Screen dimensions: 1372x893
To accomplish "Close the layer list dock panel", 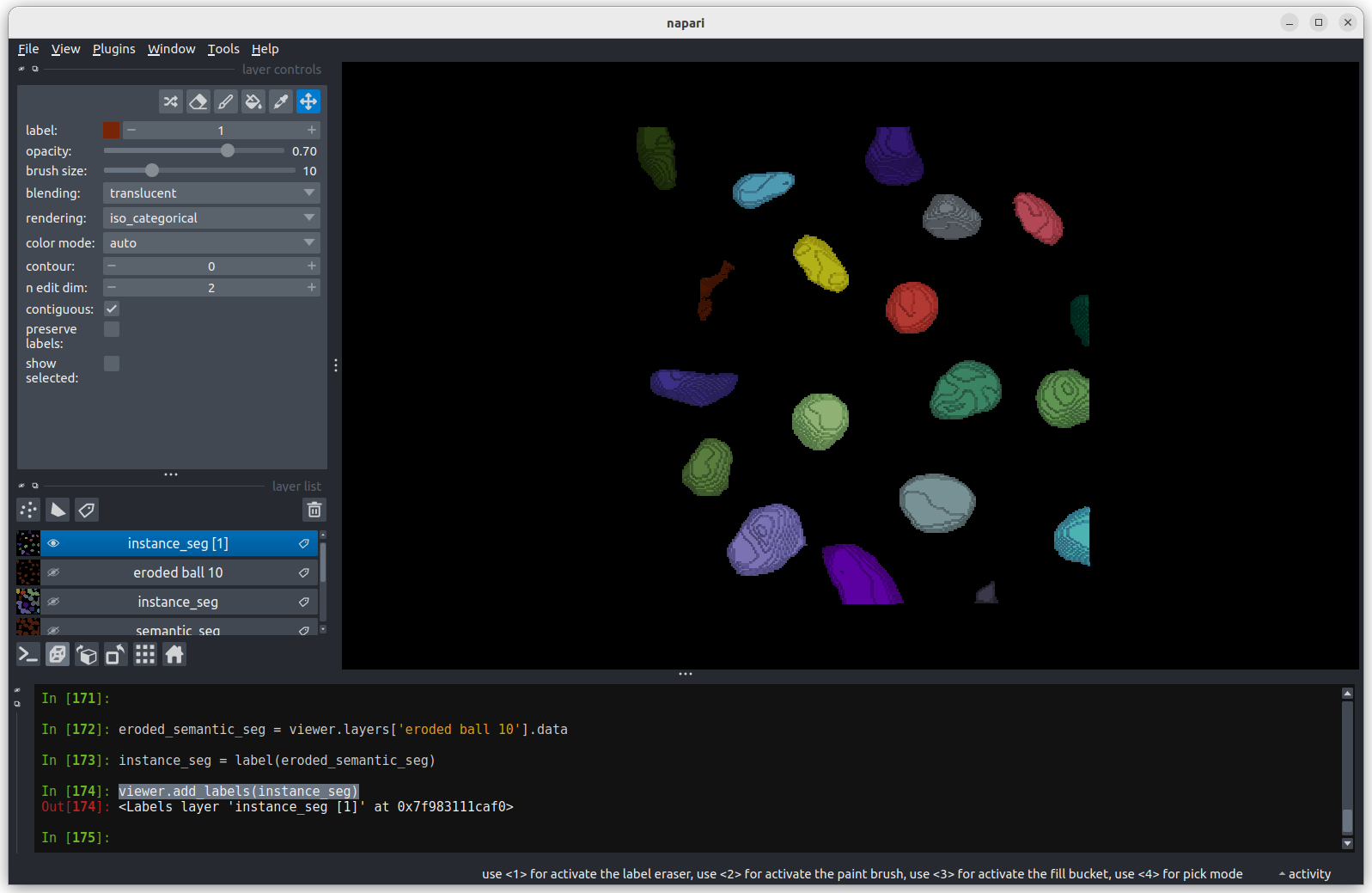I will 21,486.
